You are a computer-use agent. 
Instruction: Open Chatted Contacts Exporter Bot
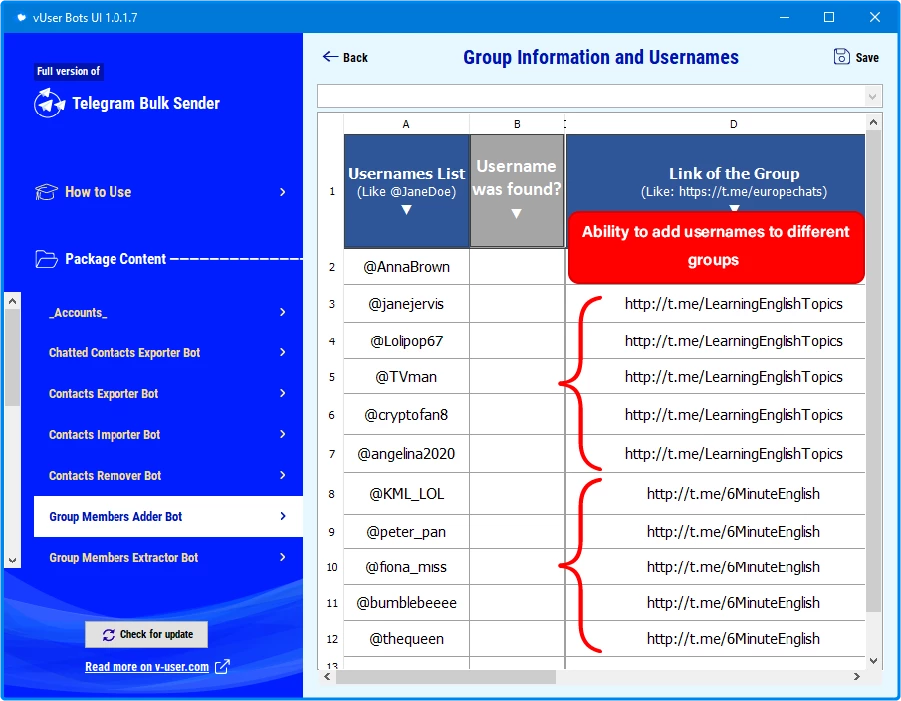168,352
